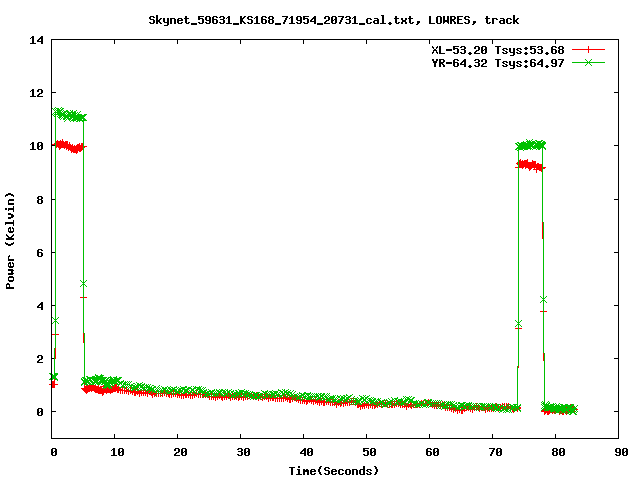
Task: Click the Power (Kelvin) y-axis label
Action: [x=11, y=240]
